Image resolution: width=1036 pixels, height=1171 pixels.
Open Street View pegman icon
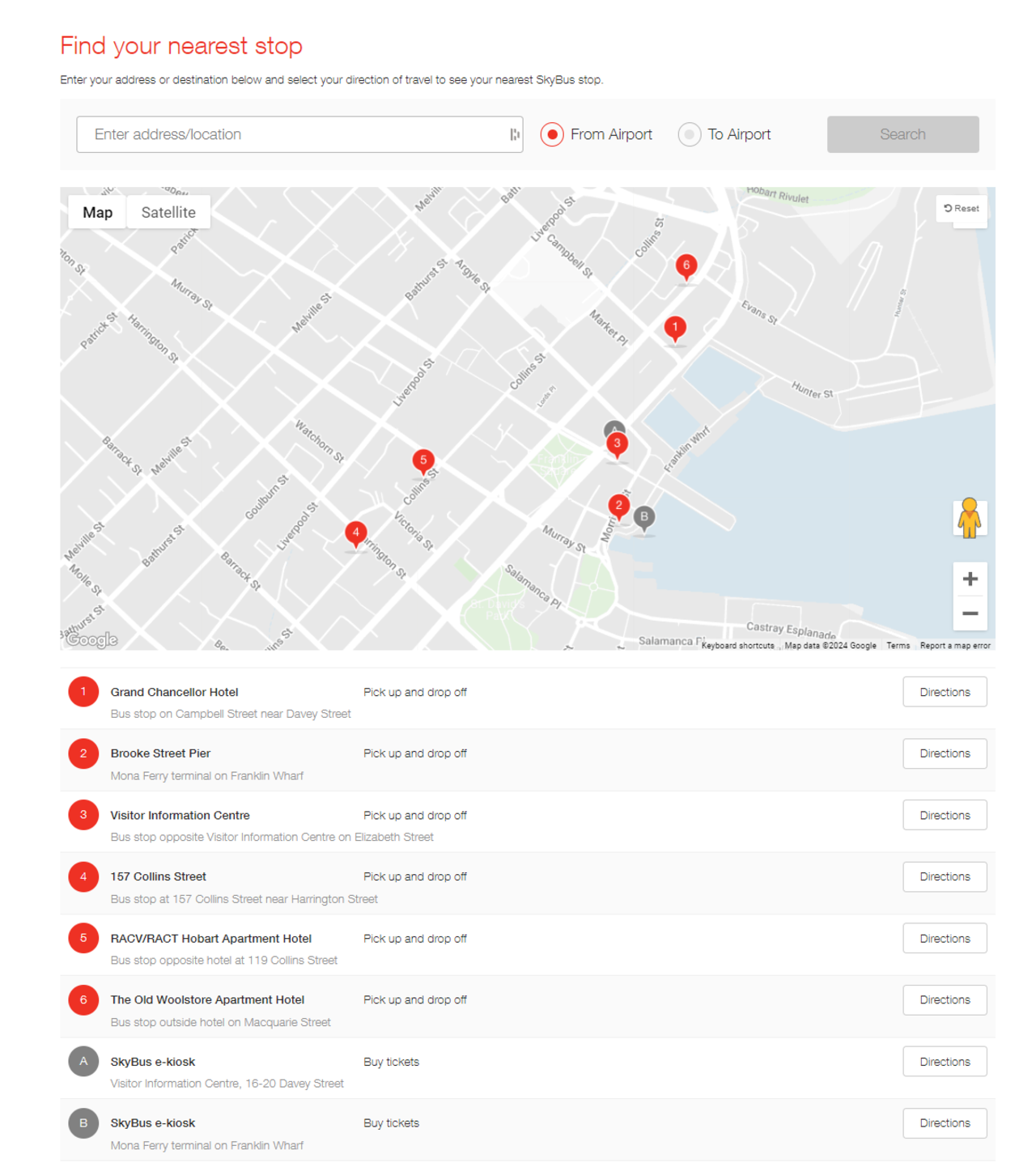click(969, 518)
